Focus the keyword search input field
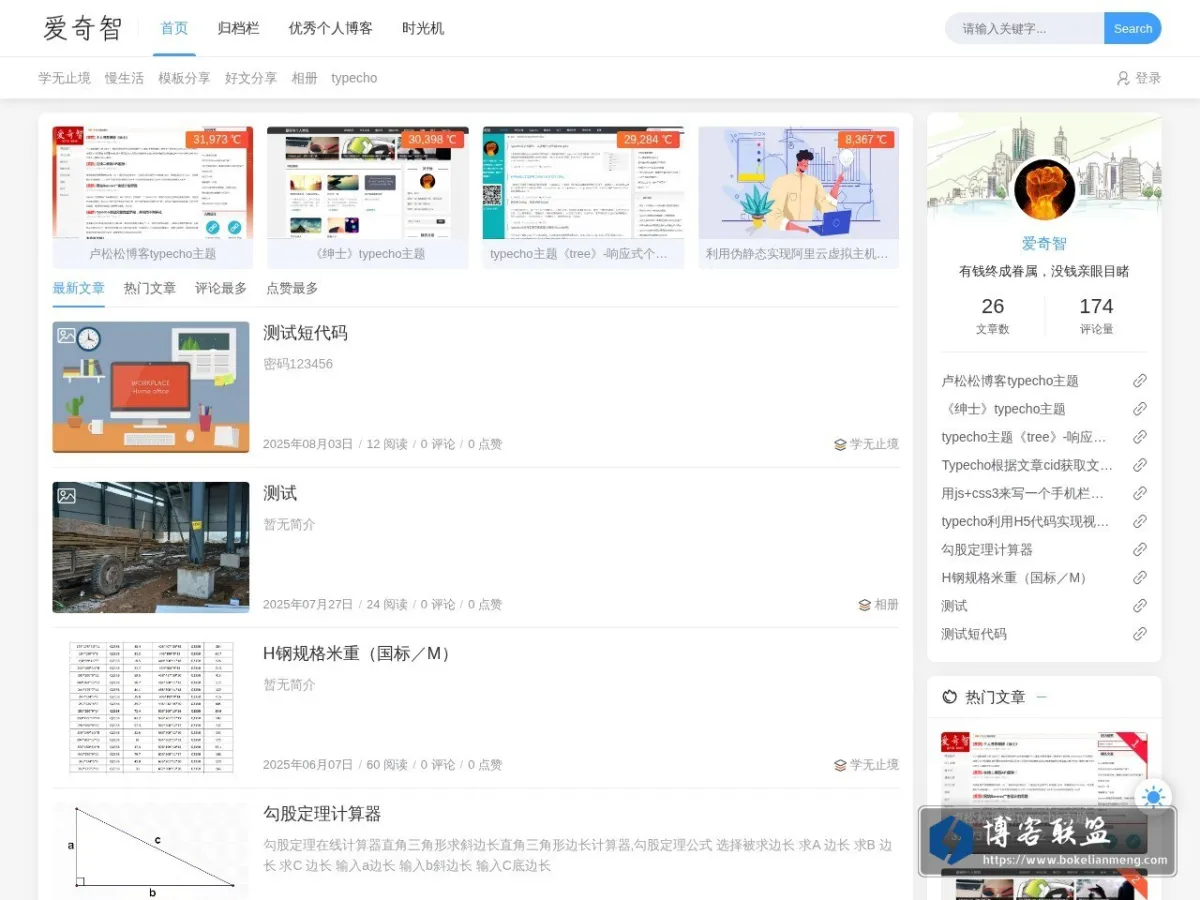This screenshot has height=900, width=1200. [1025, 28]
